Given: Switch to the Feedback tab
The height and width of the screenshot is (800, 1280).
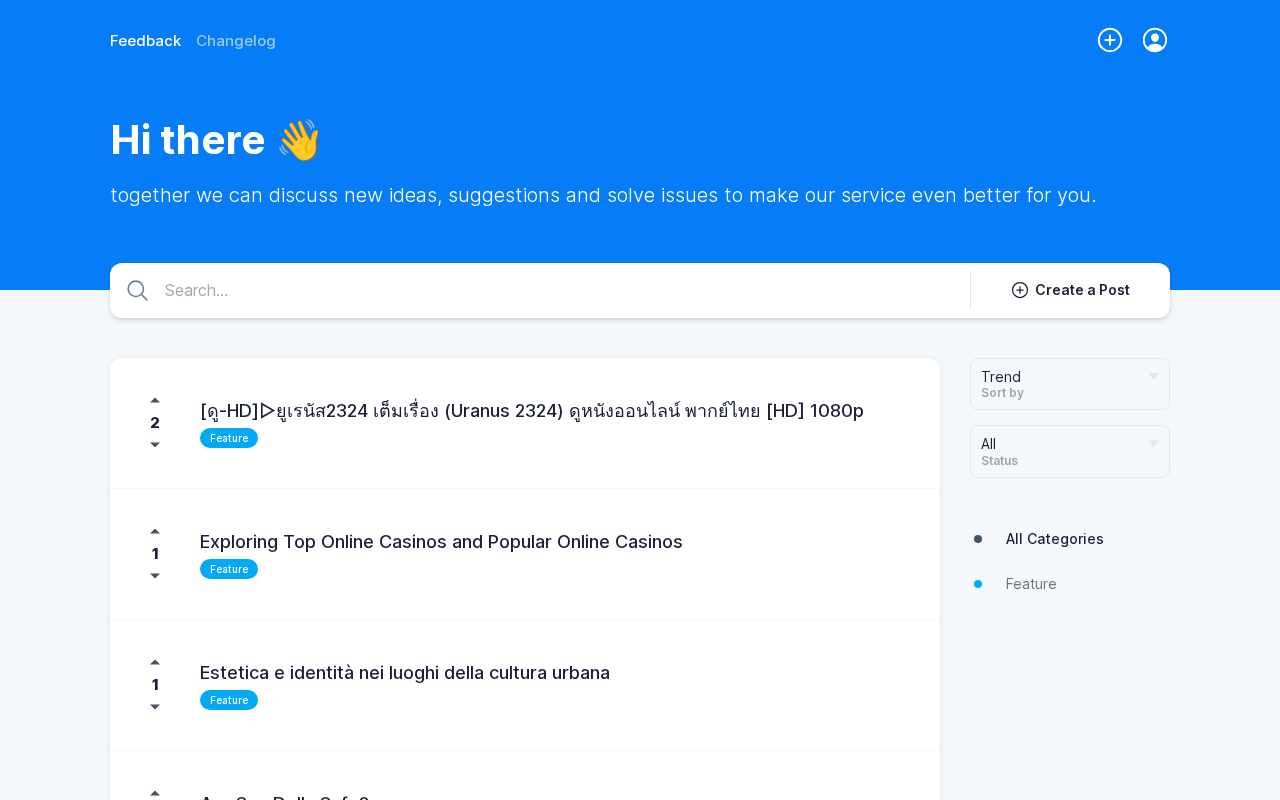Looking at the screenshot, I should (x=145, y=41).
